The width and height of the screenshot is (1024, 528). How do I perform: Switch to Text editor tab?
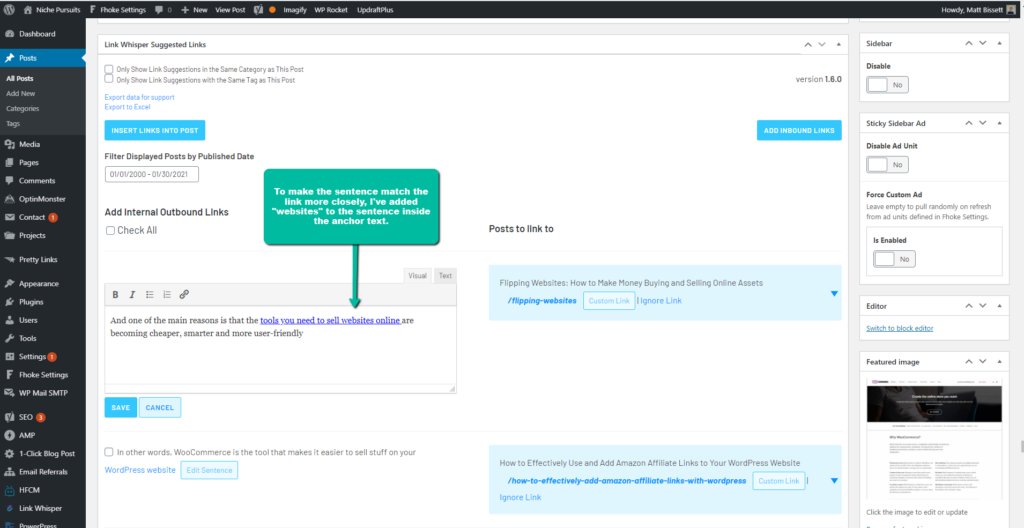pyautogui.click(x=445, y=276)
